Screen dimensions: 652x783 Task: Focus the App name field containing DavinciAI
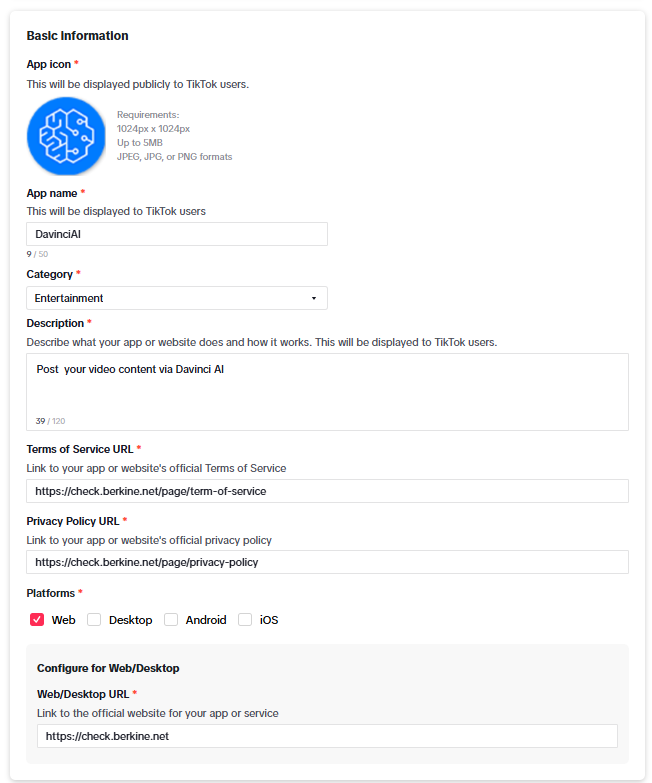[177, 234]
